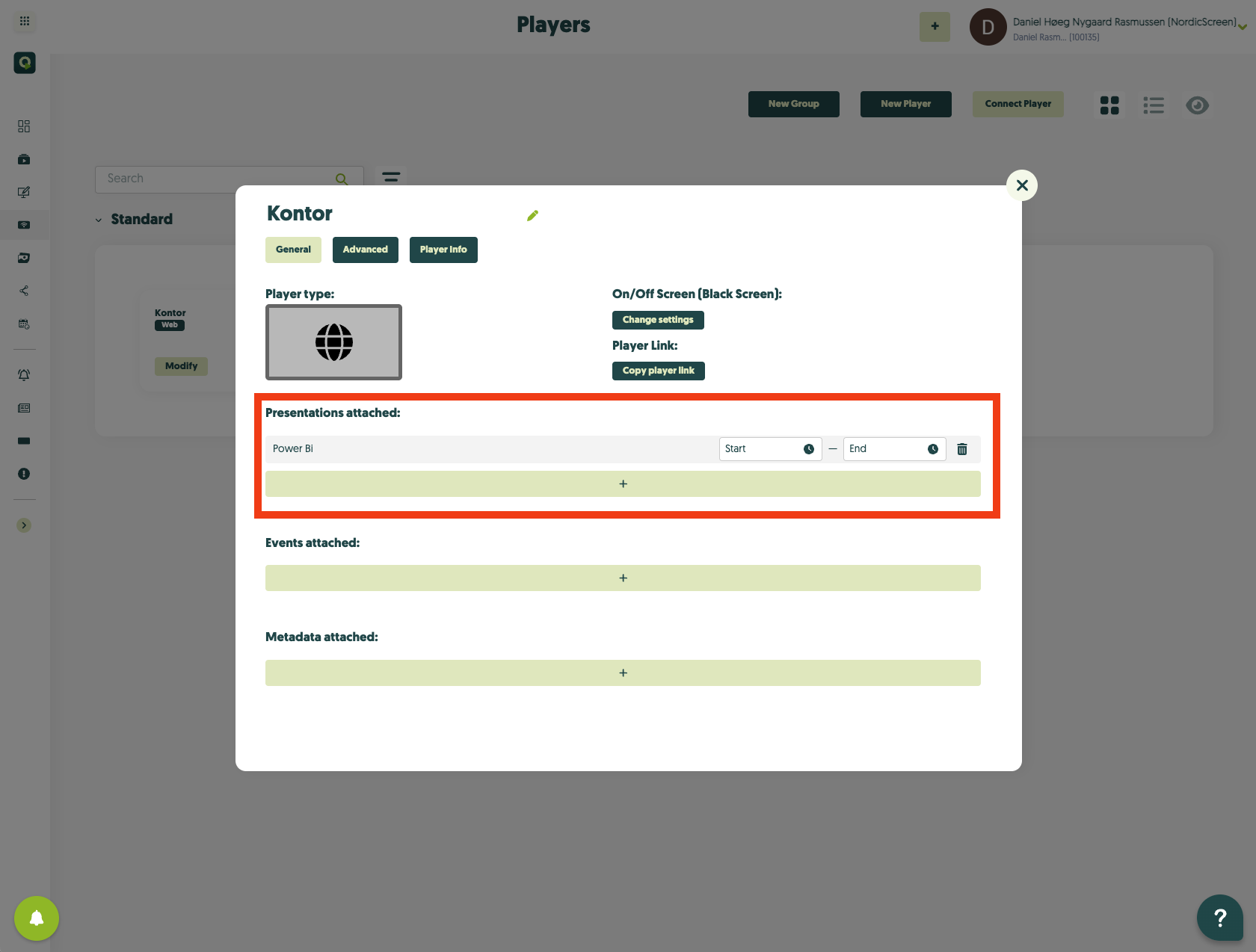The image size is (1256, 952).
Task: Open the image gallery sidebar icon
Action: 24,258
